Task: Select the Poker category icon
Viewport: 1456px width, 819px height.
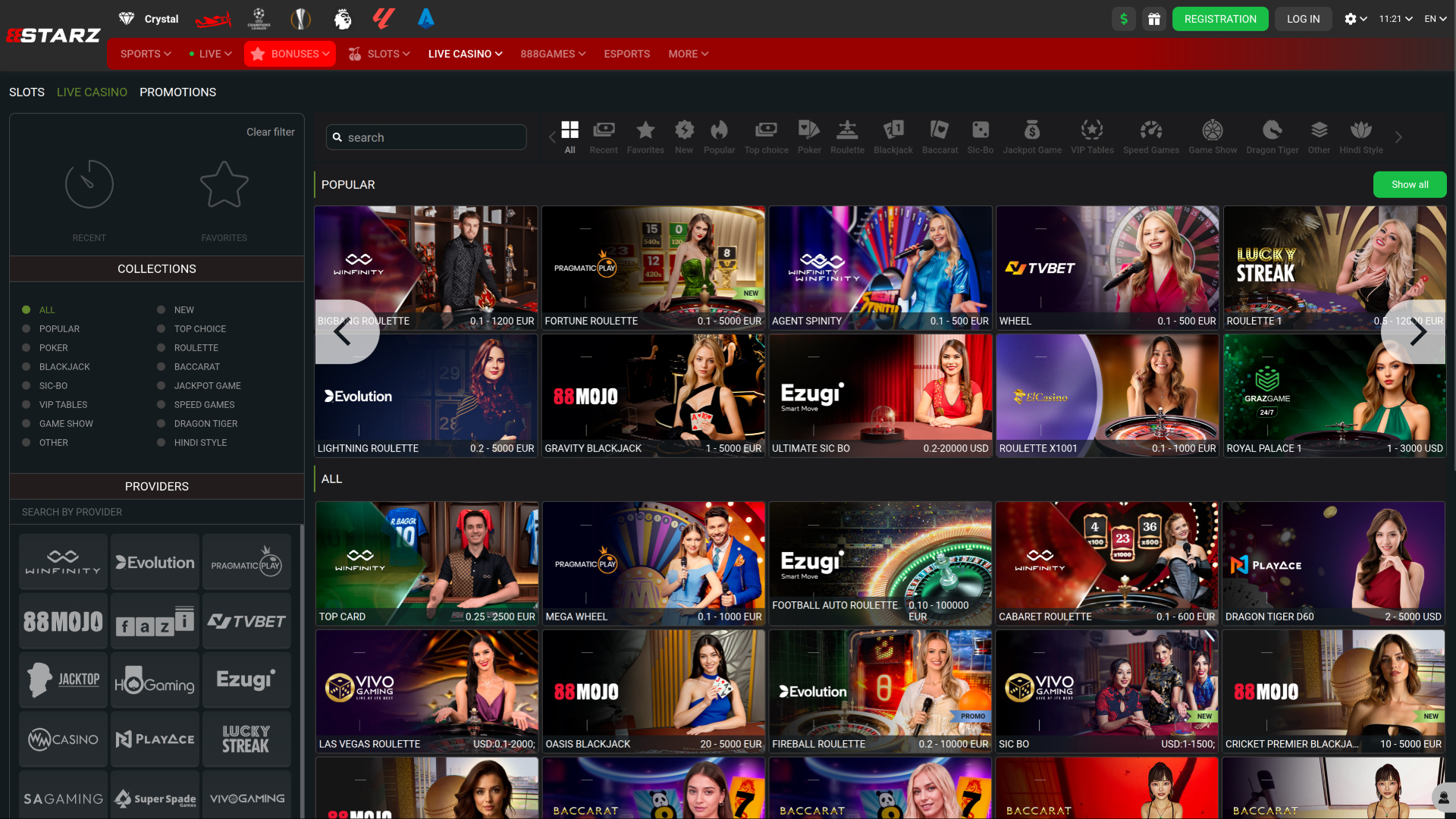Action: 808,135
